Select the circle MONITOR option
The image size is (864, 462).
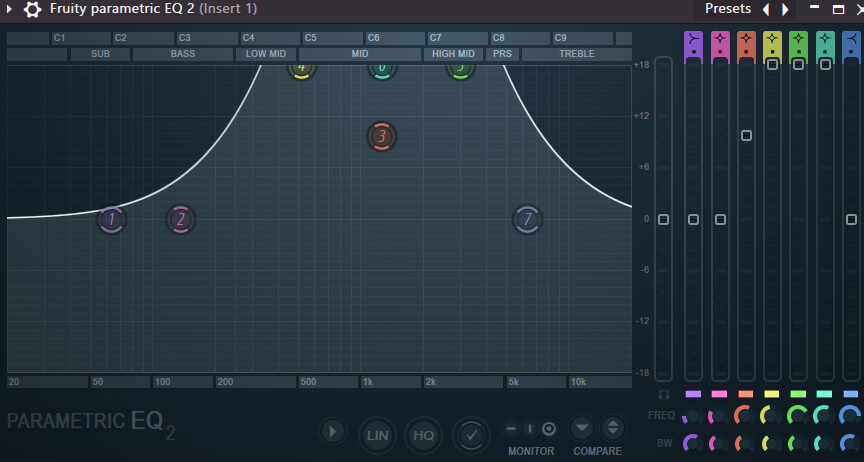549,429
